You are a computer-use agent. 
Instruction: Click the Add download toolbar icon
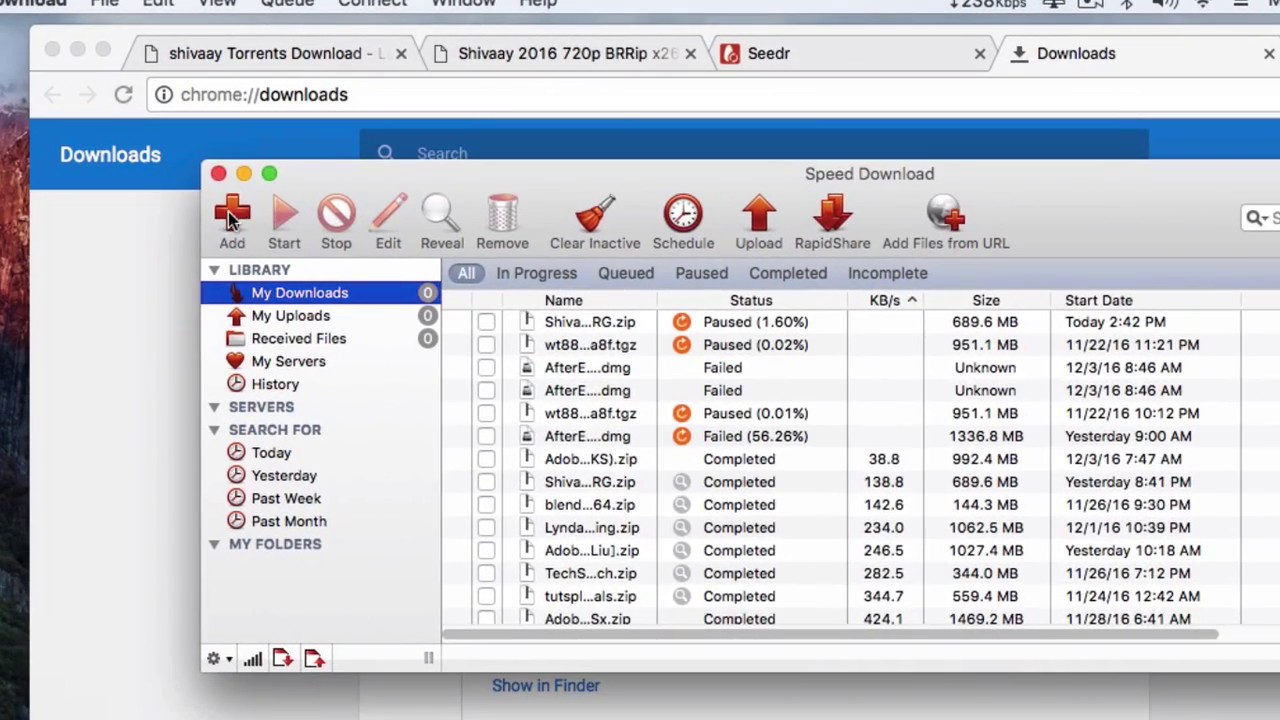232,213
